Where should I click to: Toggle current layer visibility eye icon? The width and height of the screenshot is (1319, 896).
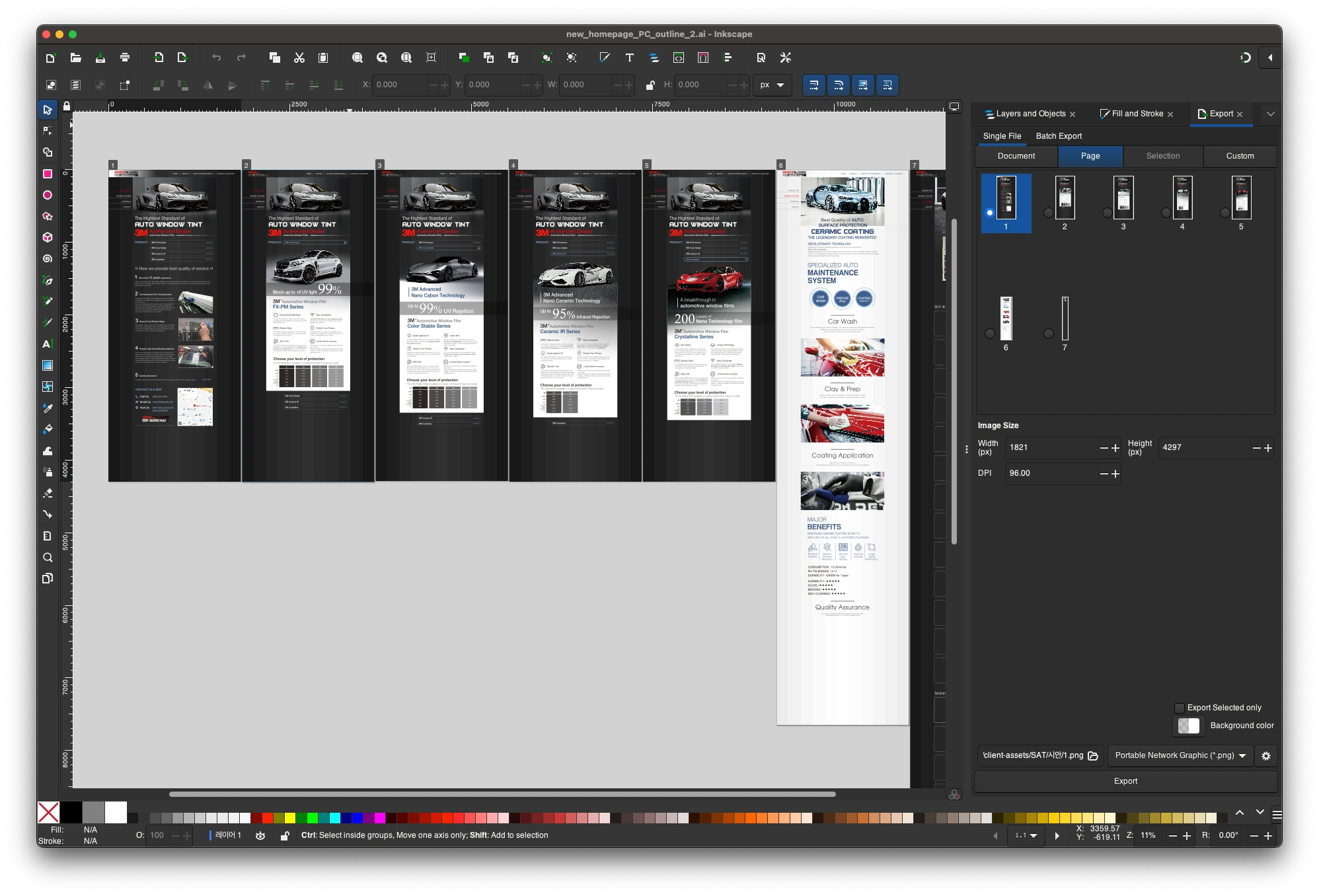[x=260, y=835]
